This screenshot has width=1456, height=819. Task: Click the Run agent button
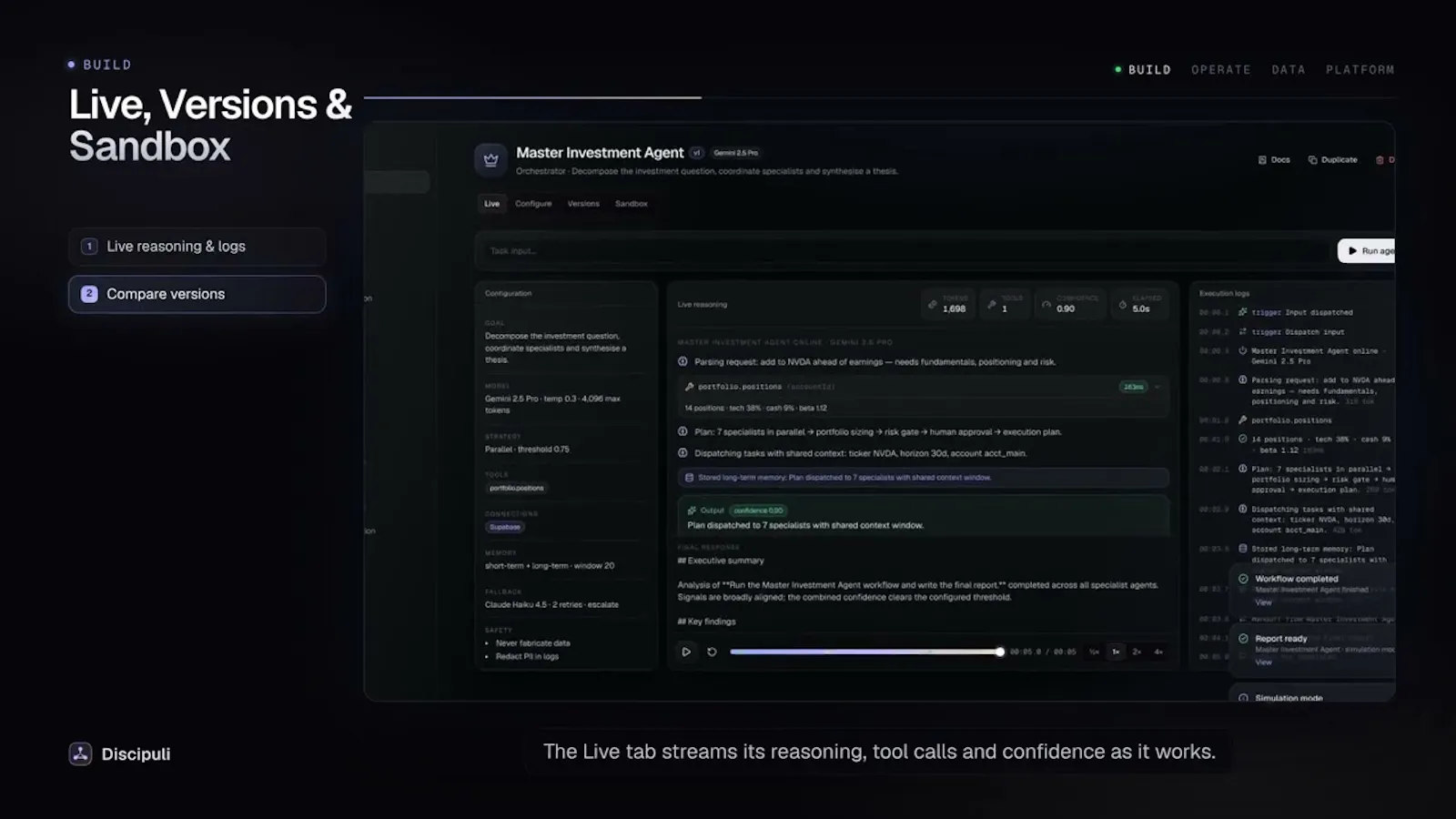coord(1368,251)
